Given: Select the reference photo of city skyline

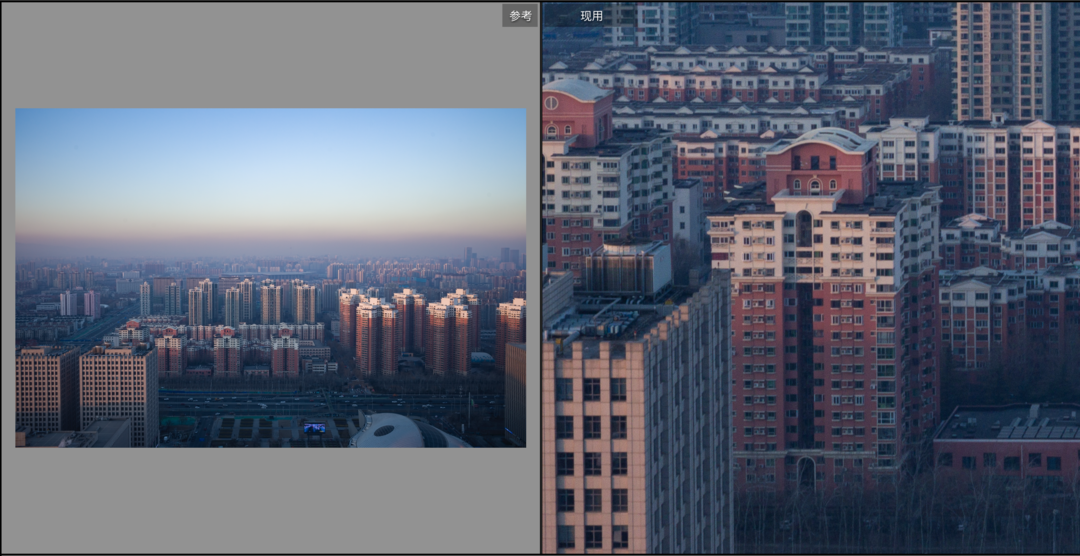Looking at the screenshot, I should (271, 278).
